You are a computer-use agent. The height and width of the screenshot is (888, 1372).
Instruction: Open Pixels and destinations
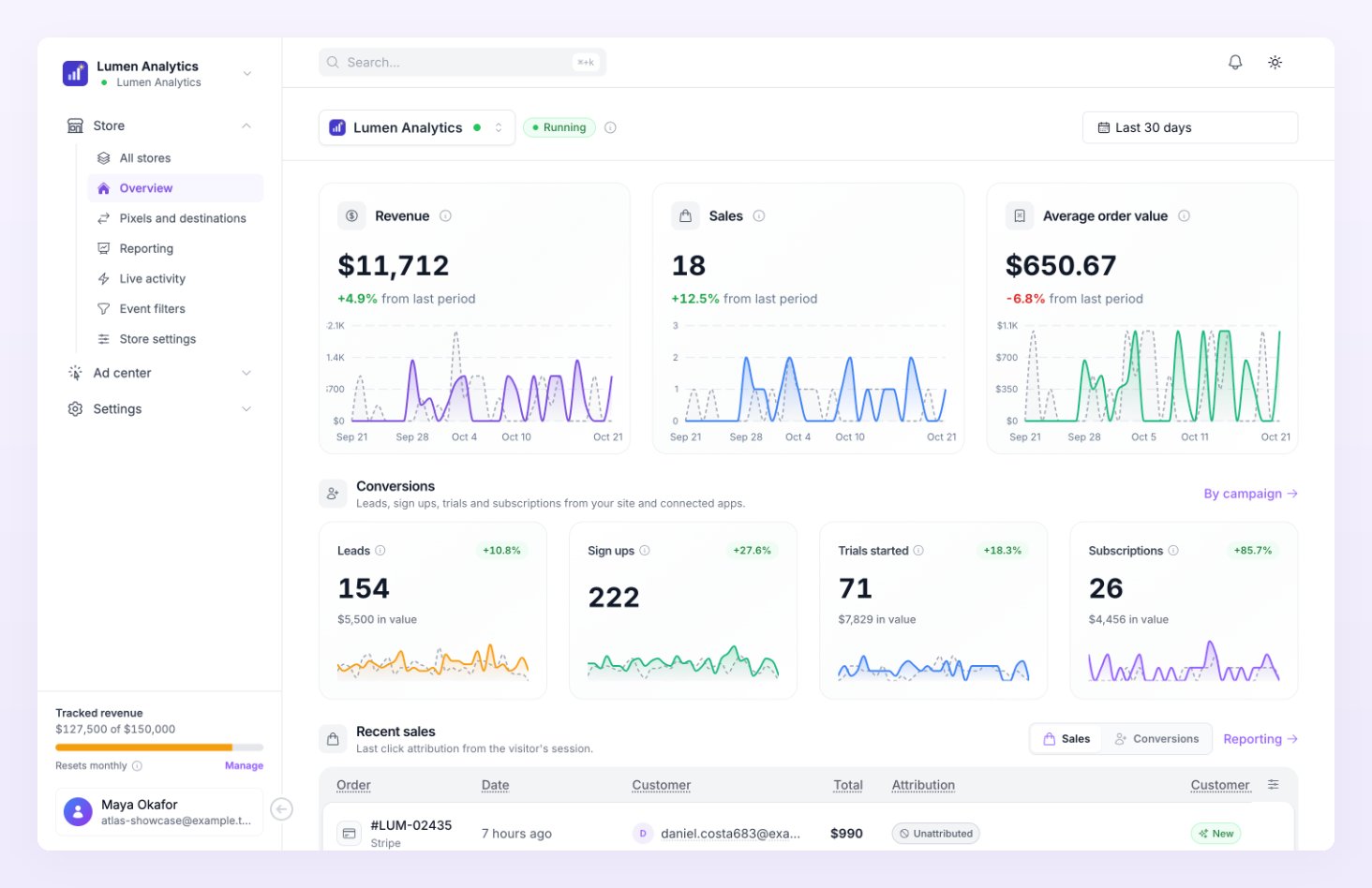click(x=175, y=218)
